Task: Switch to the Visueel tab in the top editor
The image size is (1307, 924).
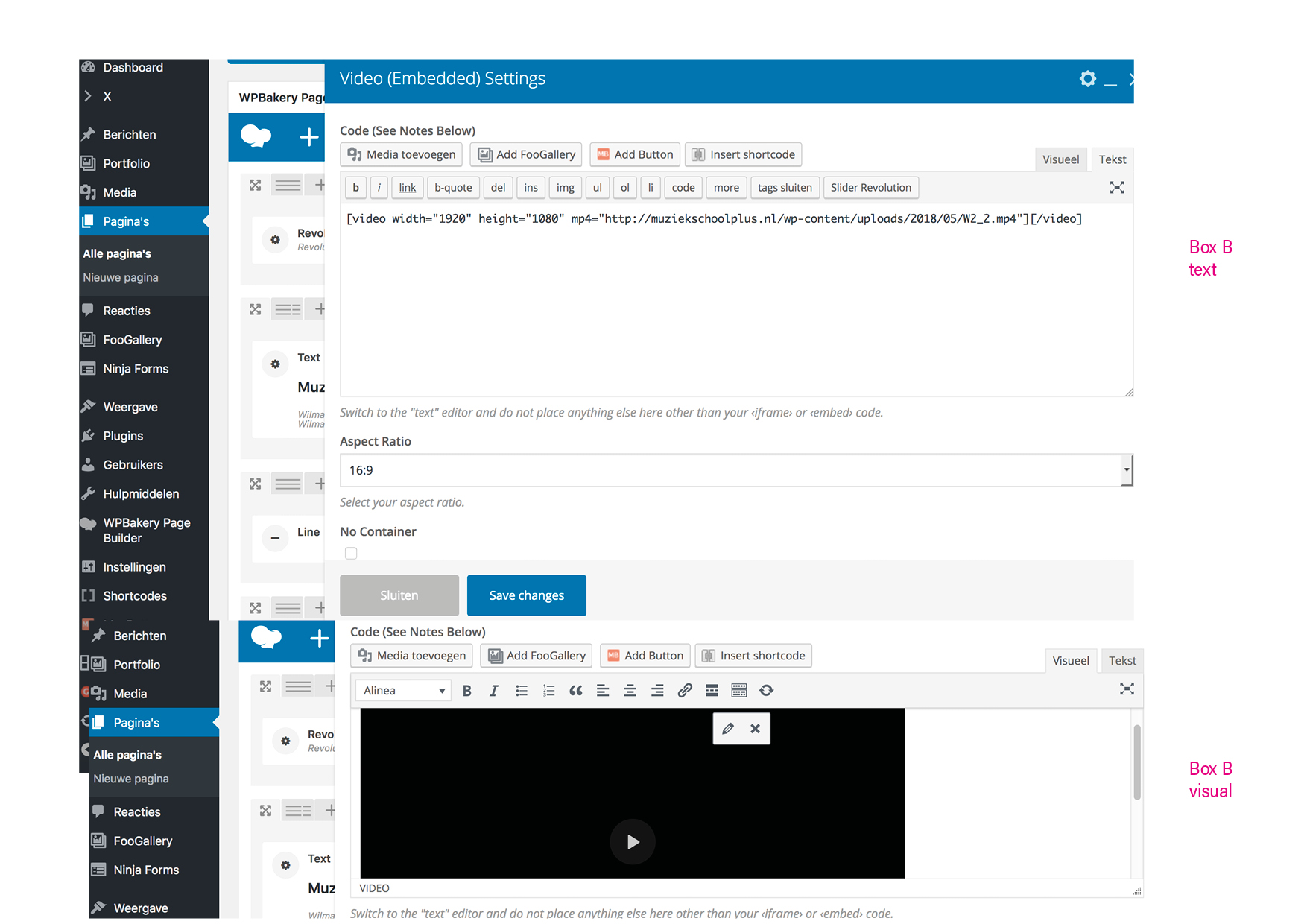Action: (1060, 159)
